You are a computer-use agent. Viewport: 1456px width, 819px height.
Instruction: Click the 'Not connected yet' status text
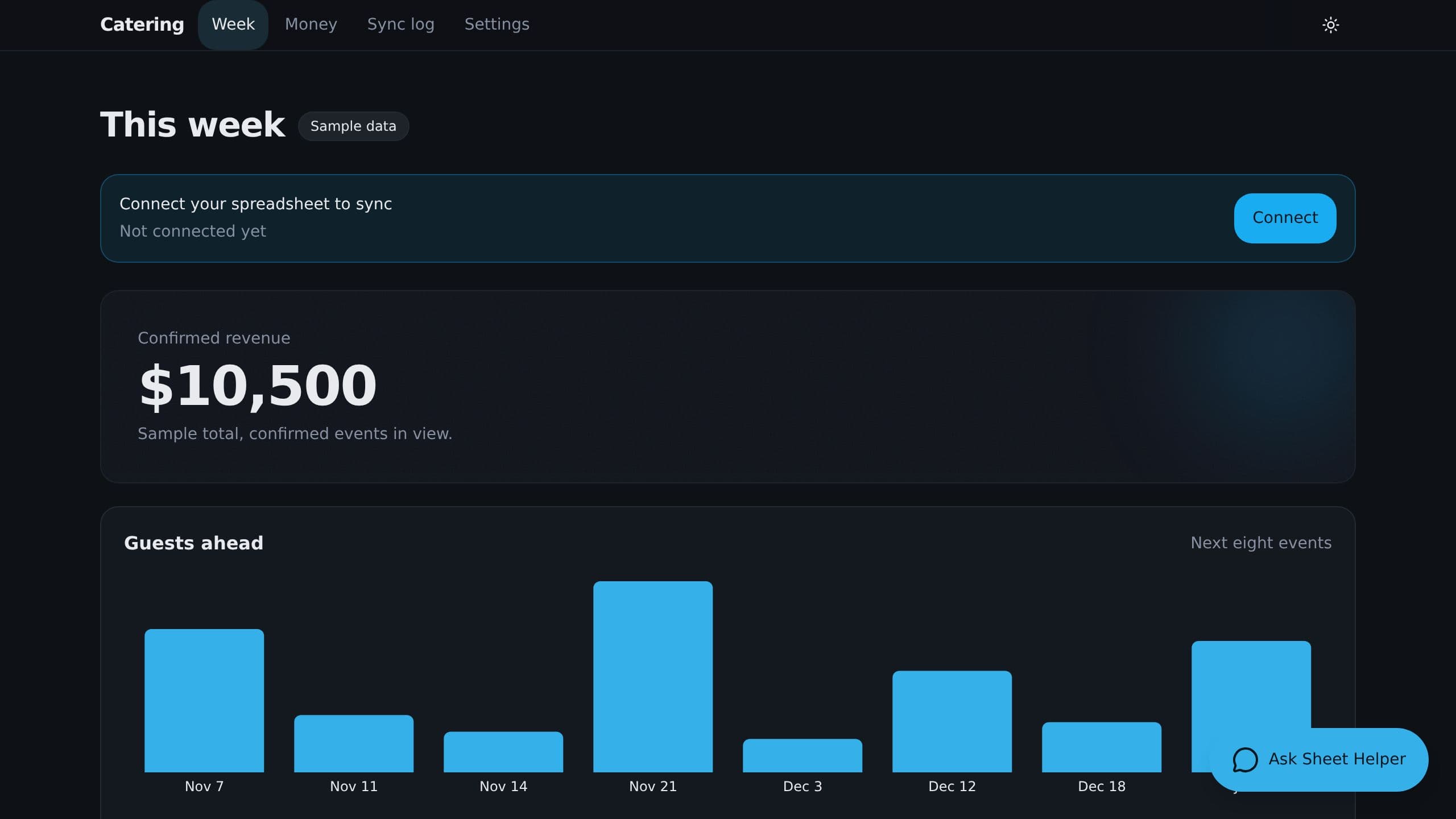coord(193,231)
